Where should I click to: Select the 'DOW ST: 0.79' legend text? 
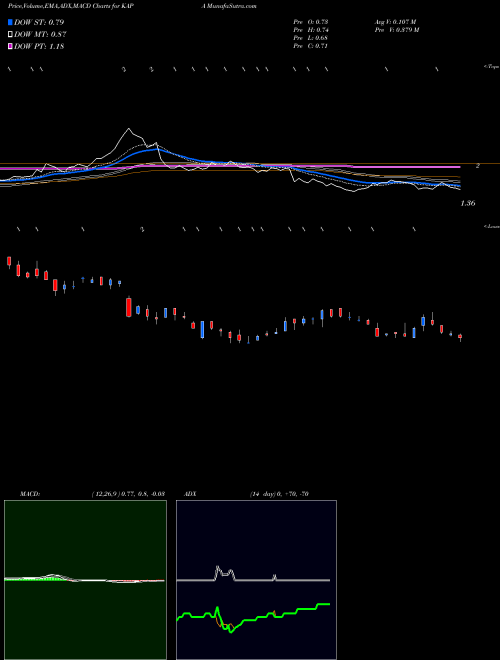coord(39,22)
